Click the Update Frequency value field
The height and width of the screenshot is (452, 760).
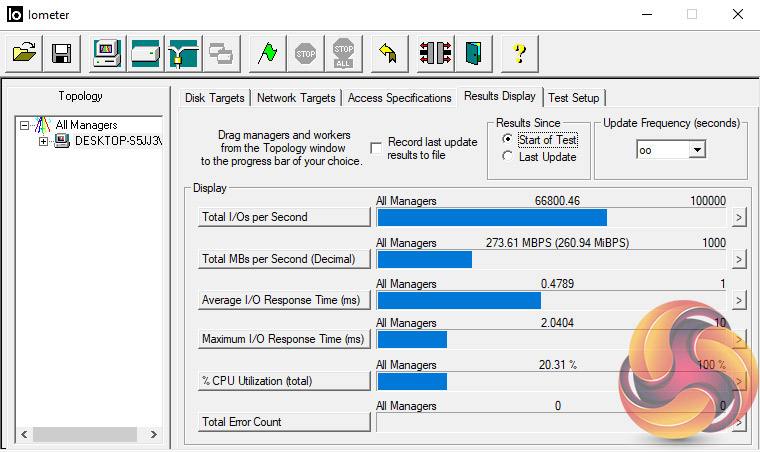[663, 150]
